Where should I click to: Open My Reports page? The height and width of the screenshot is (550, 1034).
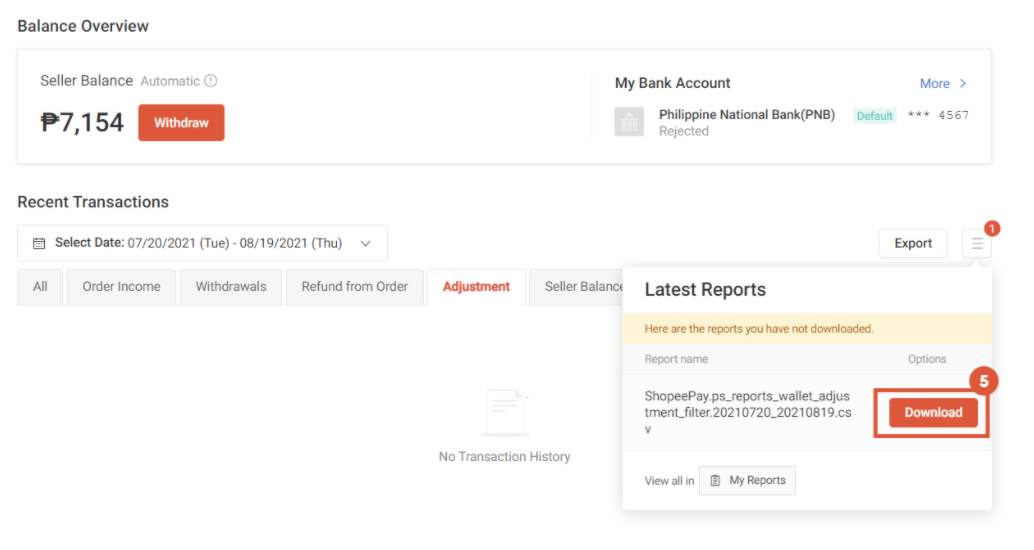pyautogui.click(x=747, y=480)
